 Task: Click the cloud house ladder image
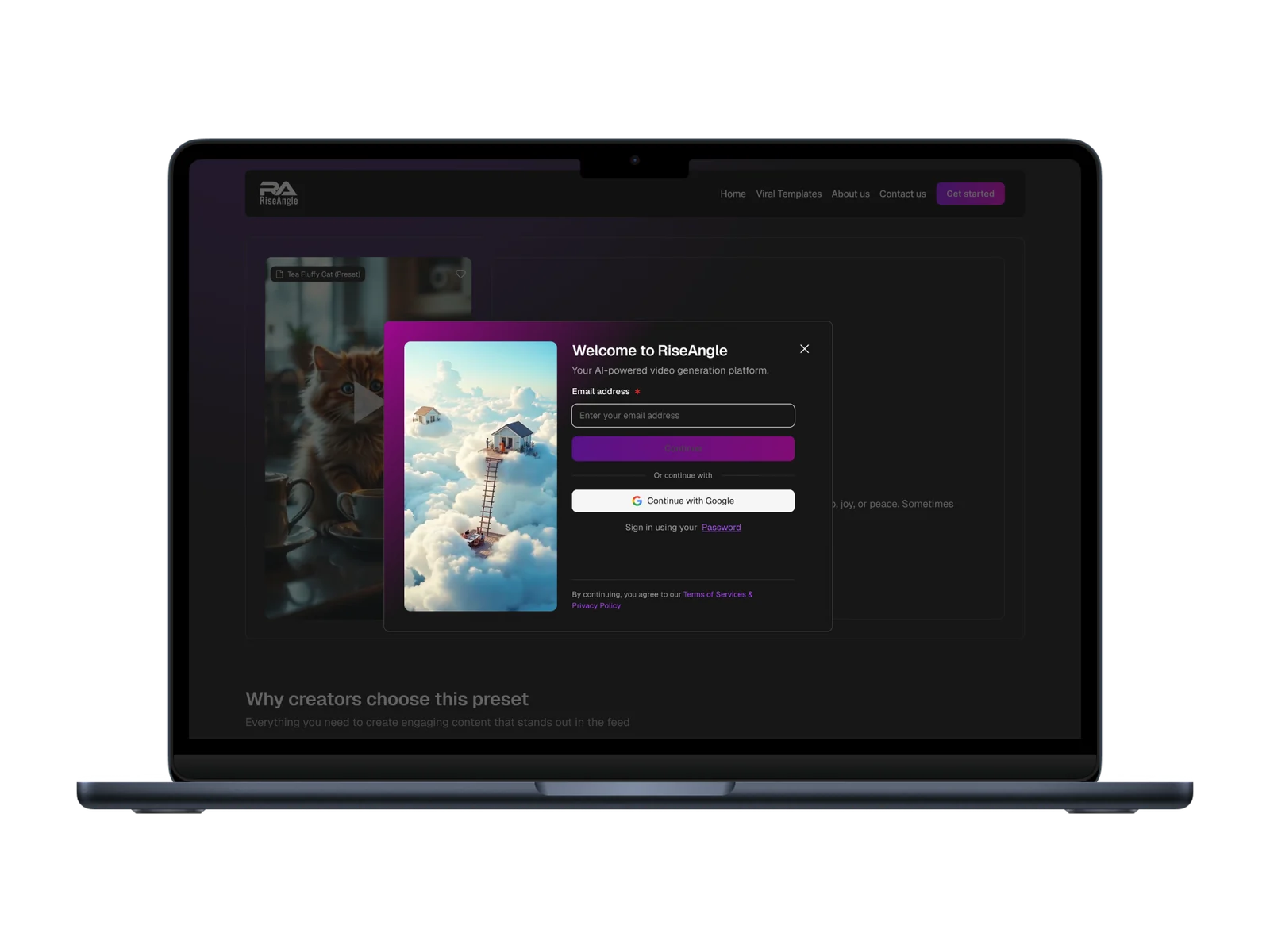coord(480,476)
